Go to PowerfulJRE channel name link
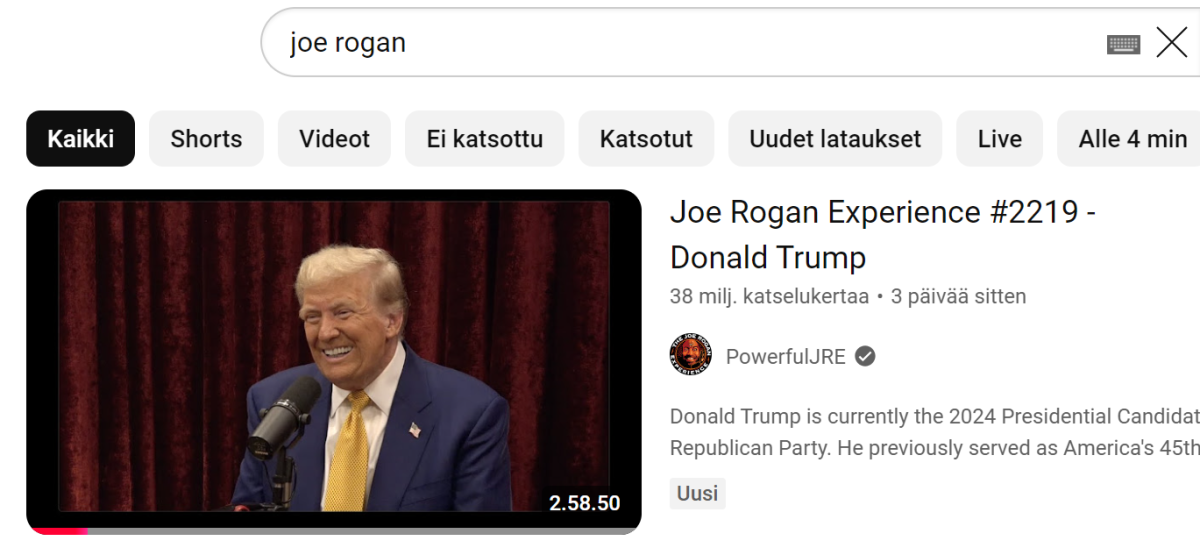Screen dimensions: 1200x555 (785, 356)
